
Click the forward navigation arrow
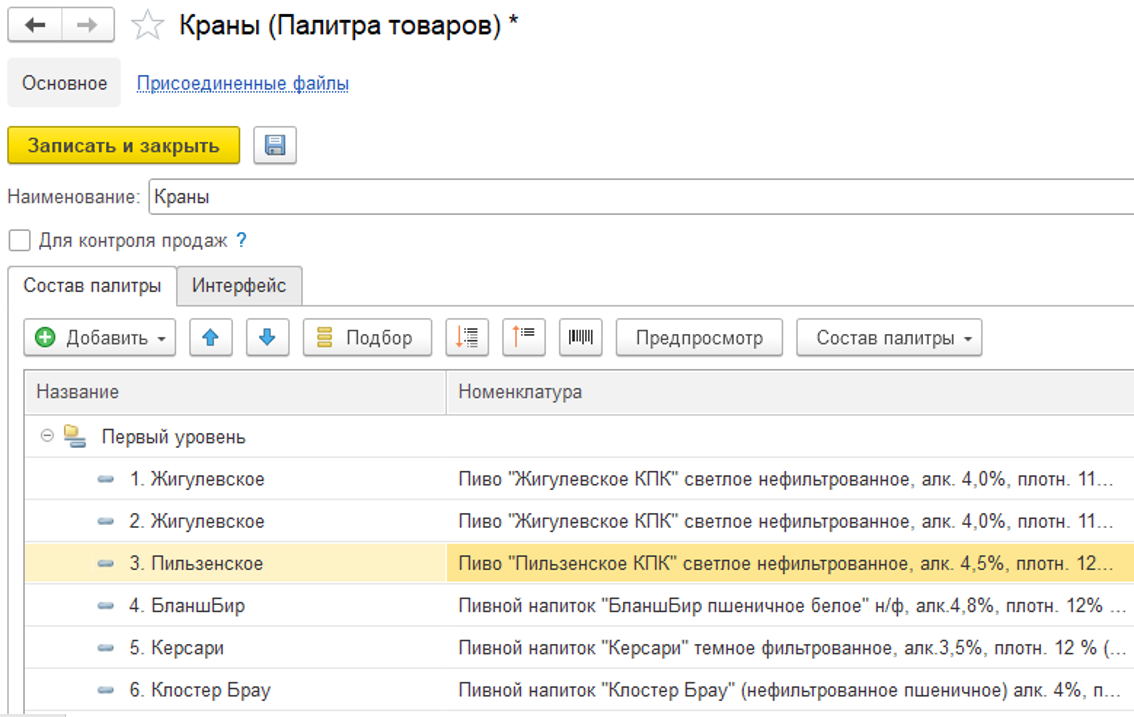pos(88,26)
